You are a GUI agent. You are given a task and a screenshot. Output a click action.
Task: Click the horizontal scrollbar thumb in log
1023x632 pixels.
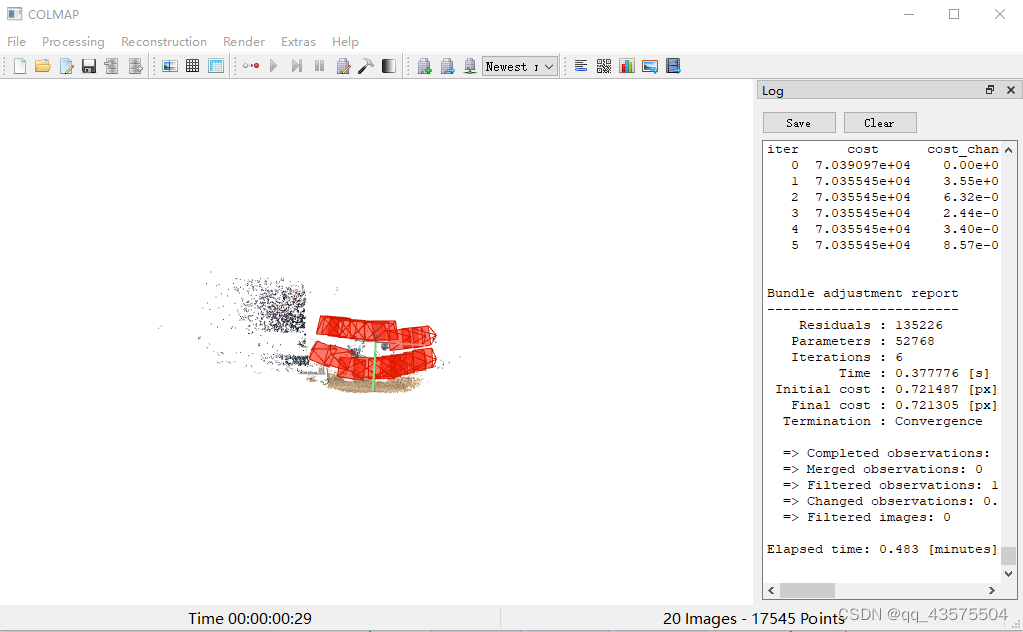pos(807,590)
